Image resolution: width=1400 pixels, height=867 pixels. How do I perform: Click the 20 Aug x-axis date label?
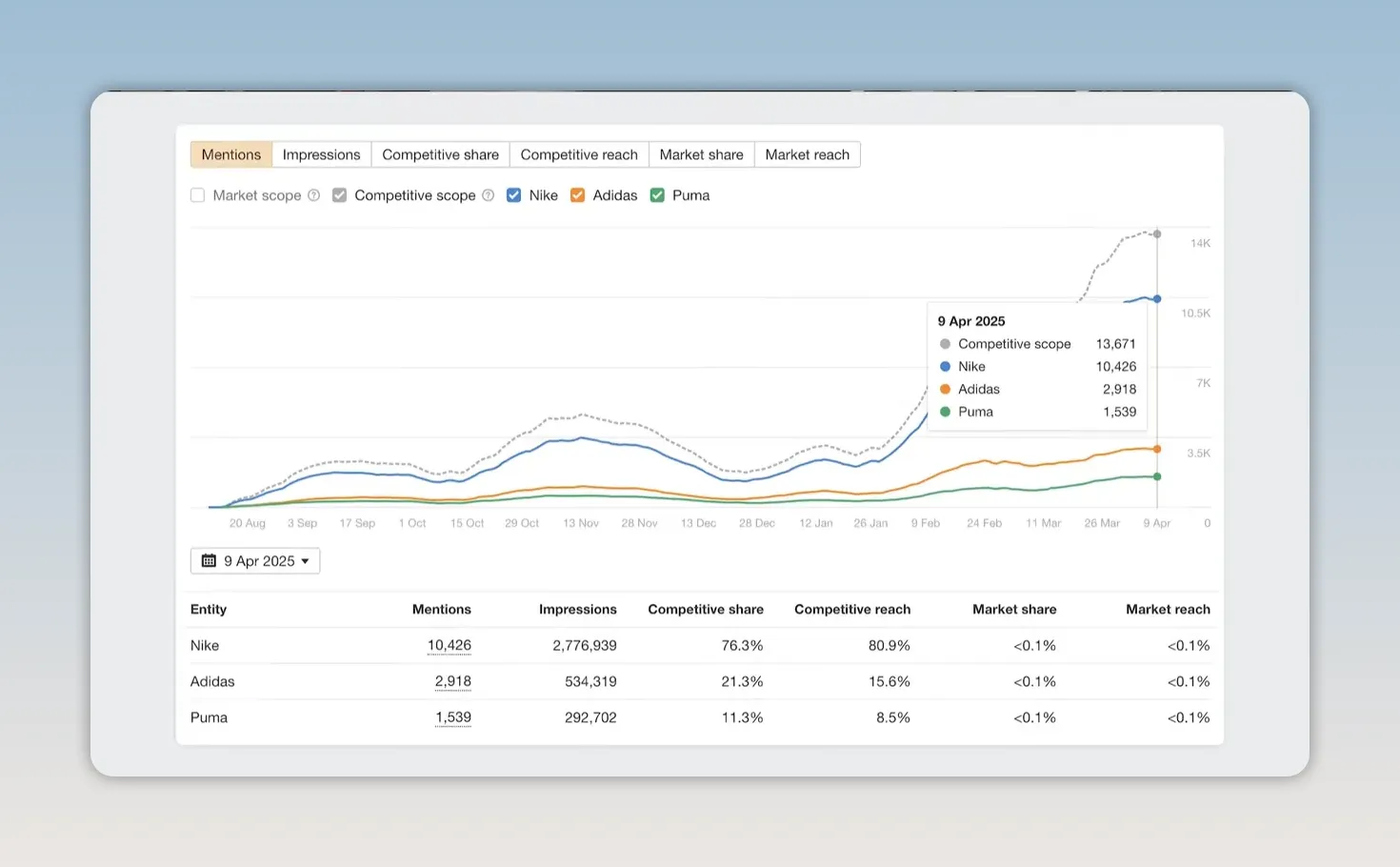pyautogui.click(x=248, y=523)
